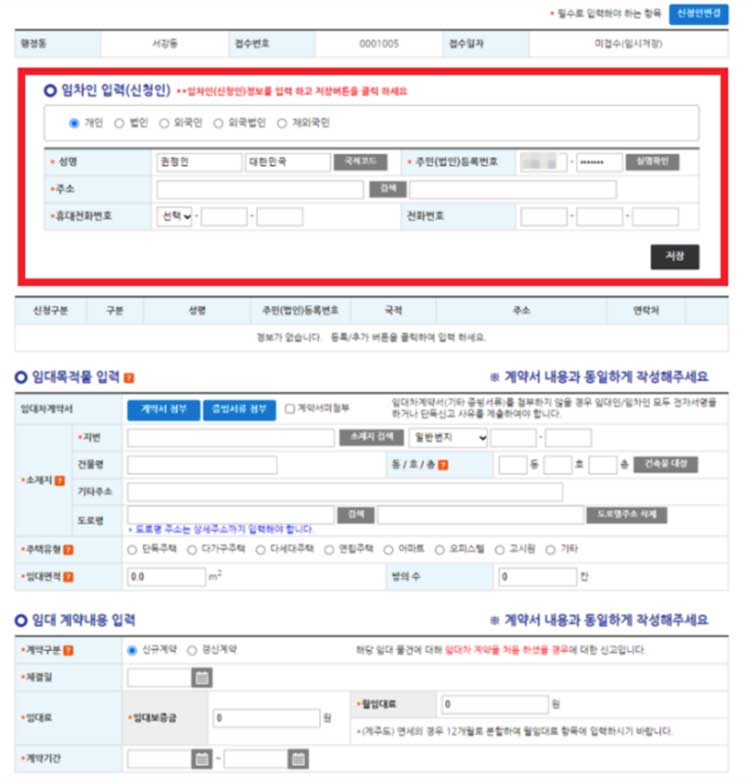Click the 월임대료 amount field
The width and height of the screenshot is (750, 782).
point(495,705)
